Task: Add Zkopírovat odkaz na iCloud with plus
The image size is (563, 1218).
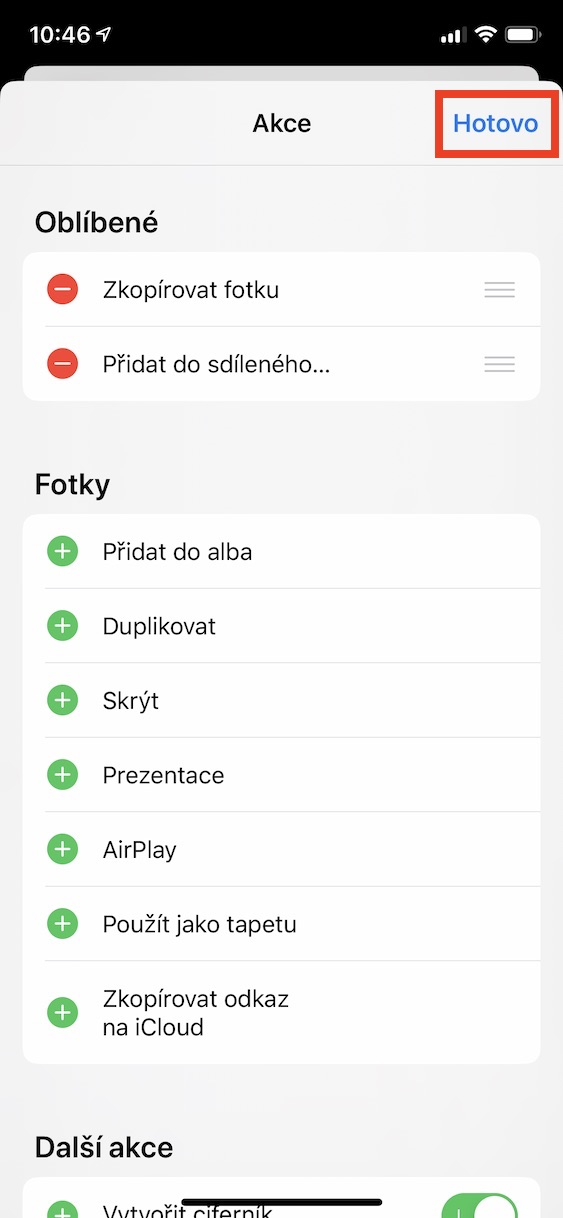Action: pyautogui.click(x=62, y=1012)
